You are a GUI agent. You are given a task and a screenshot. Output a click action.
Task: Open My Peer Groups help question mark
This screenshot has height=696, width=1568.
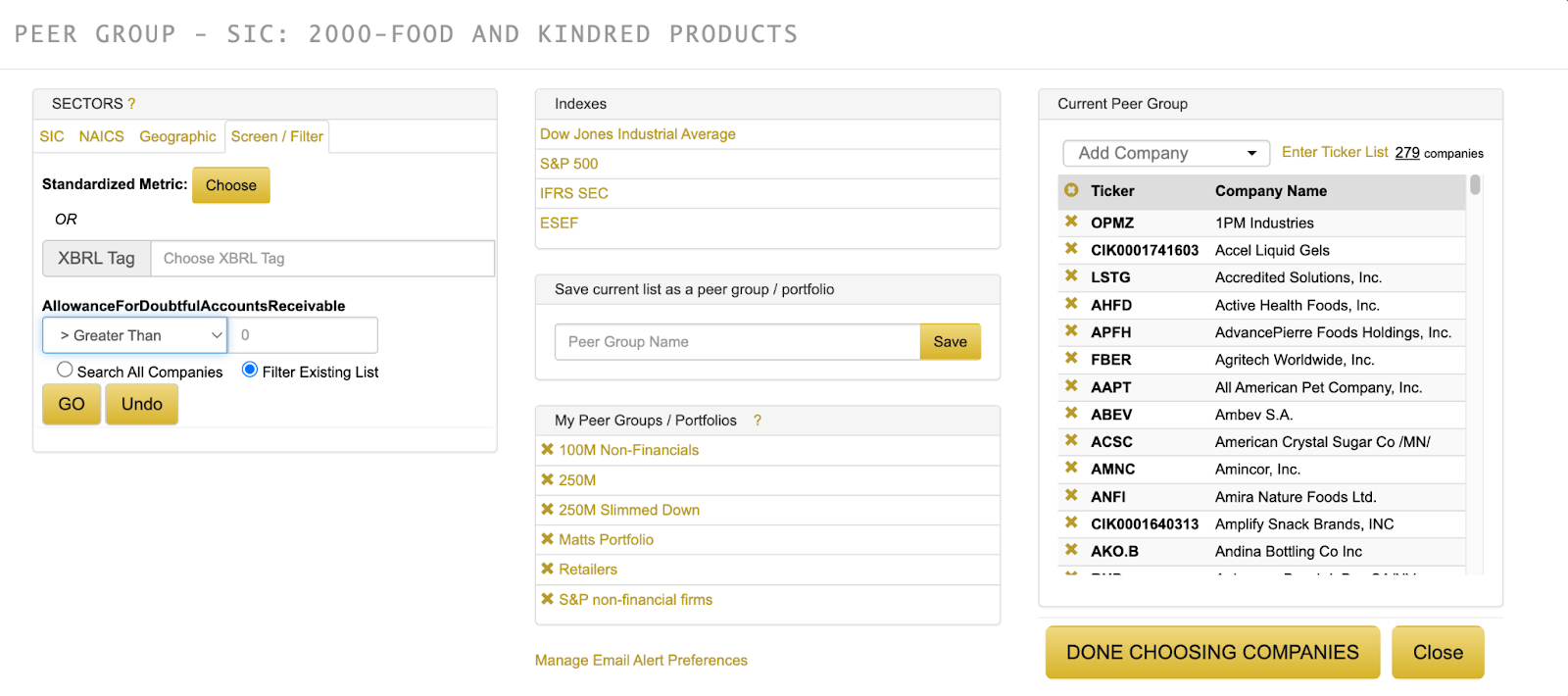[x=757, y=421]
